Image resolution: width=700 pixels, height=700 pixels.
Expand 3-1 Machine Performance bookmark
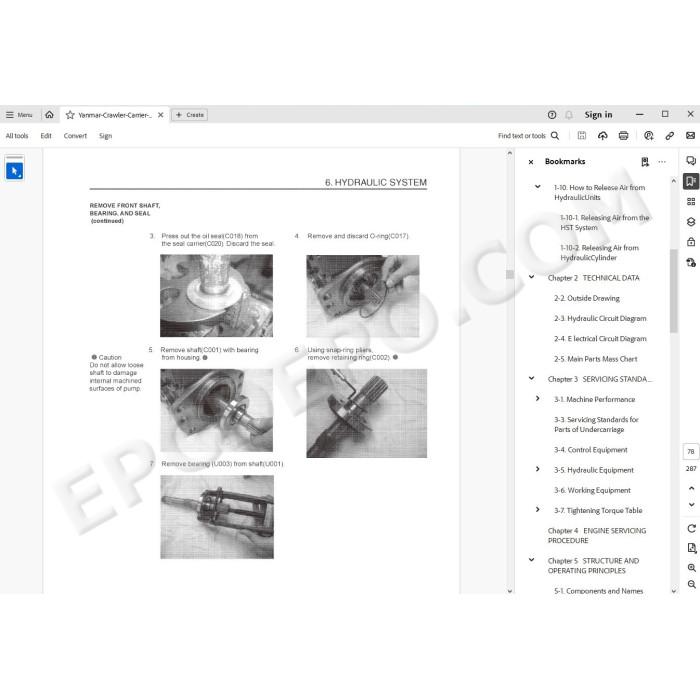click(x=538, y=399)
